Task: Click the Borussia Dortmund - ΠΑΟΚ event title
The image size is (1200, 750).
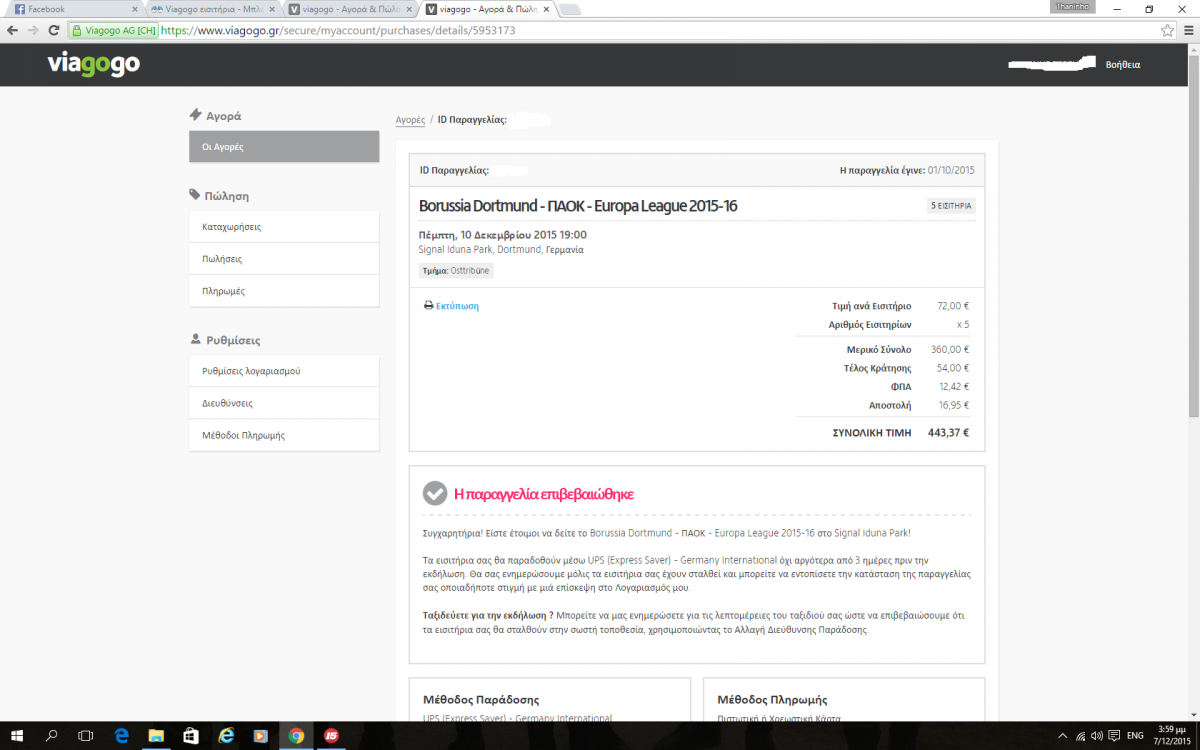Action: (x=578, y=206)
